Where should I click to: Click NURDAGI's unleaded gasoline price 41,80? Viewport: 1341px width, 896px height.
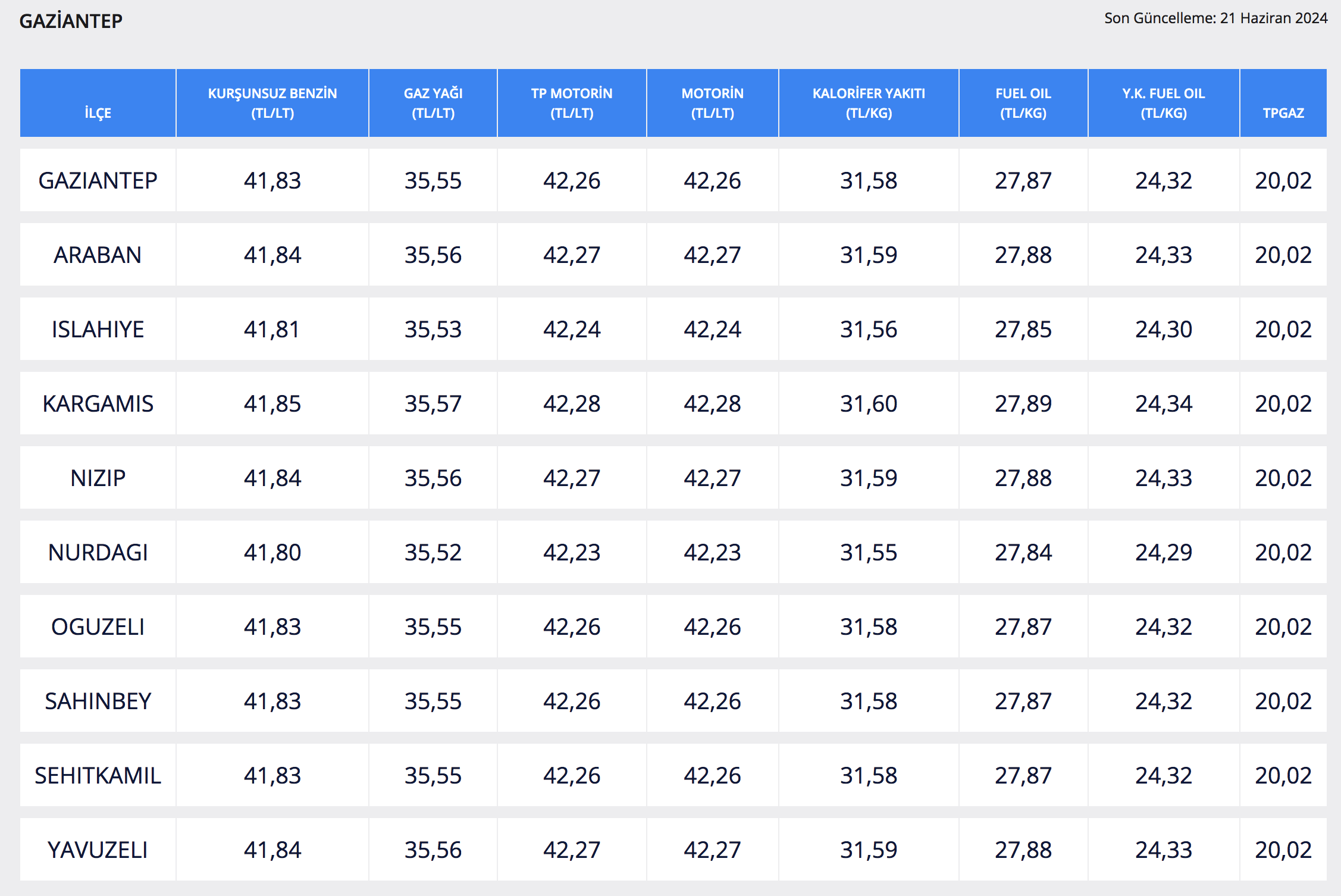272,552
